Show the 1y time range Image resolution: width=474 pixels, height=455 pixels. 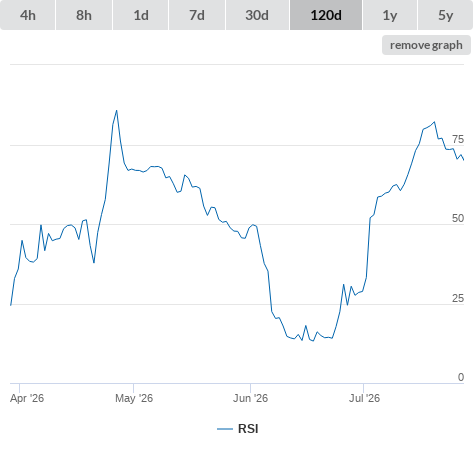[390, 15]
